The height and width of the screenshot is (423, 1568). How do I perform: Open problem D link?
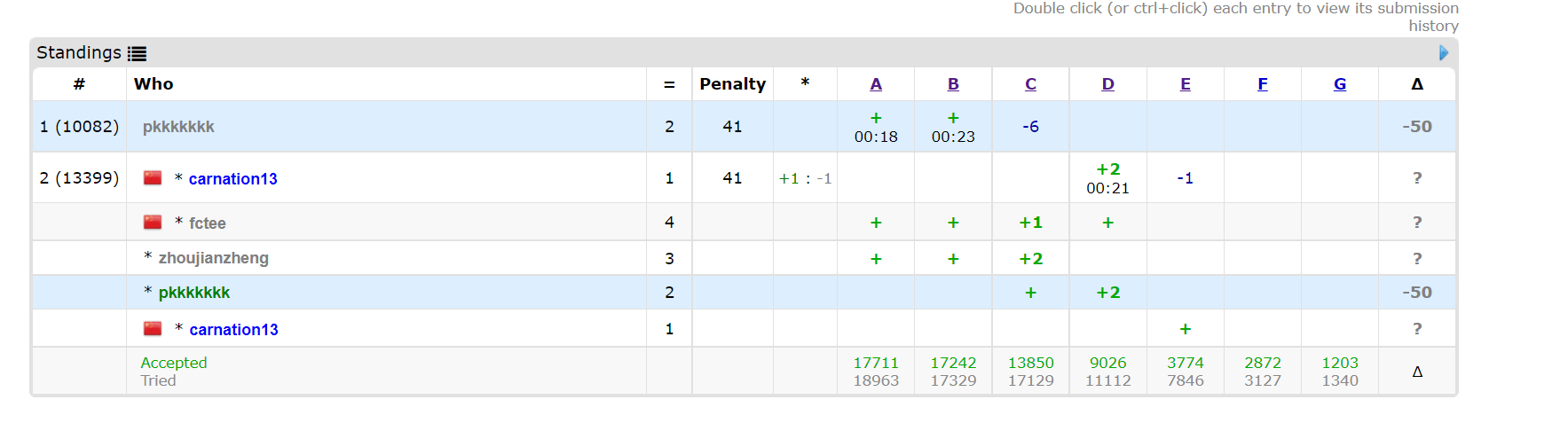(x=1107, y=84)
